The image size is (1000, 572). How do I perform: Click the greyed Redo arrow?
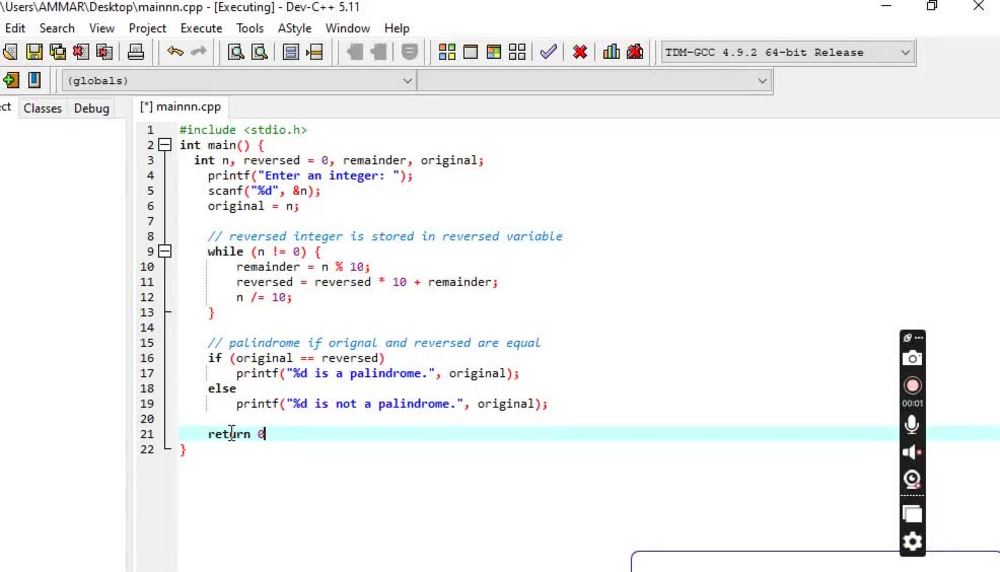point(199,52)
